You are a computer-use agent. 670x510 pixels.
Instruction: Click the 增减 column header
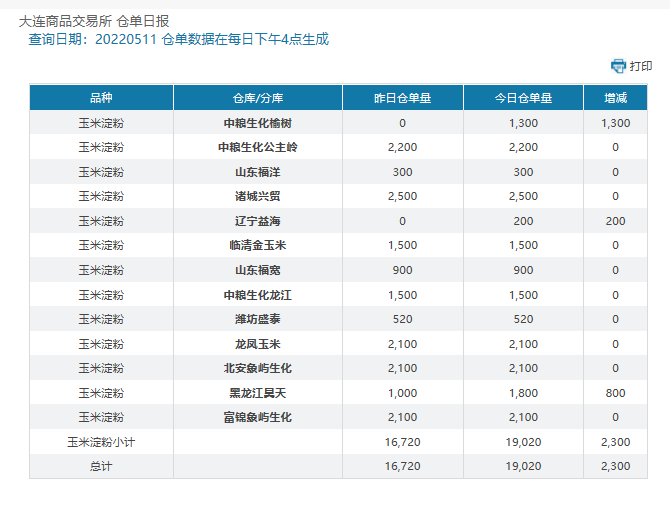615,98
